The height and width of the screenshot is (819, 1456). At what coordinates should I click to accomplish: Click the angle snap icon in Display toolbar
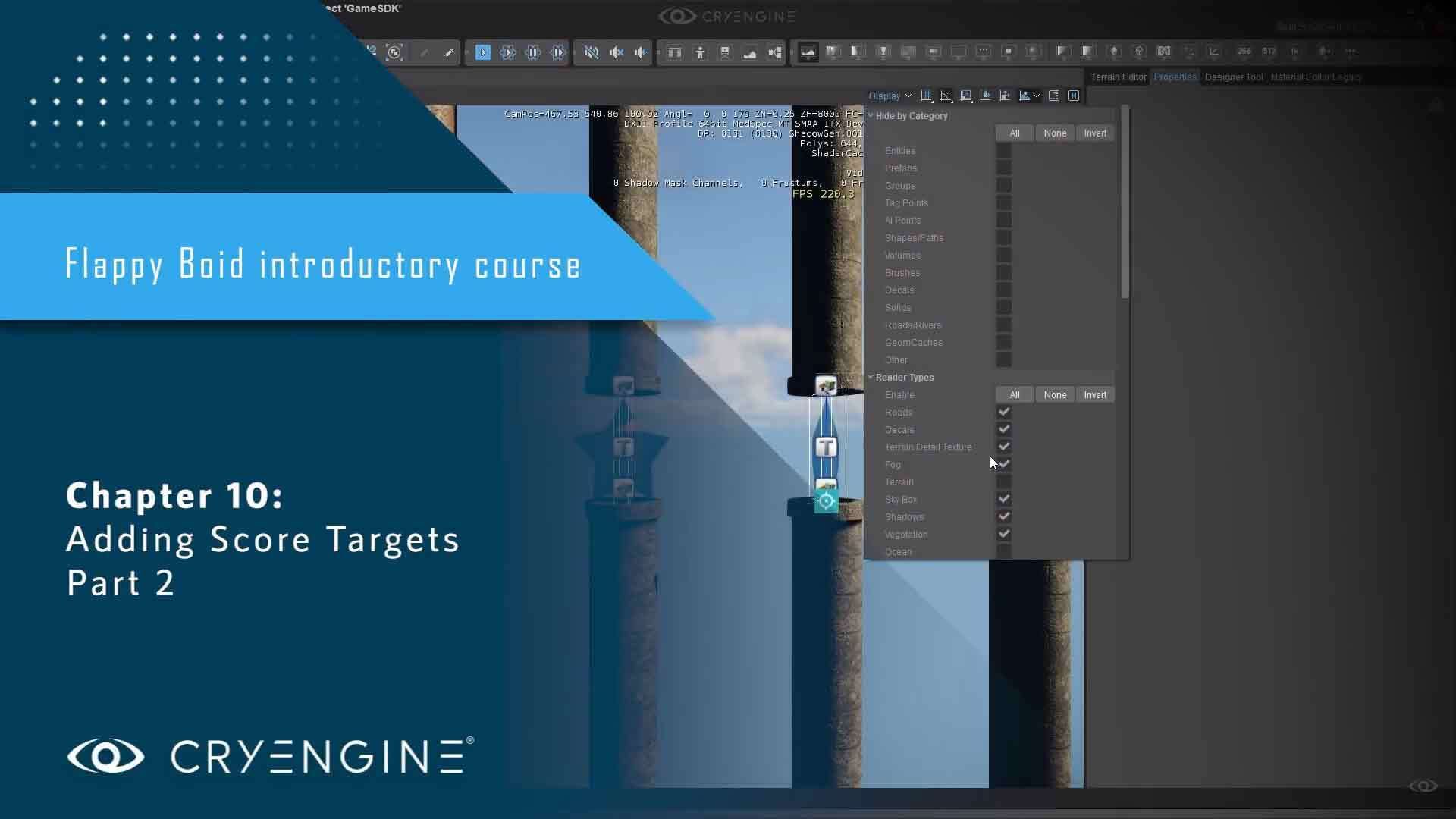click(946, 96)
